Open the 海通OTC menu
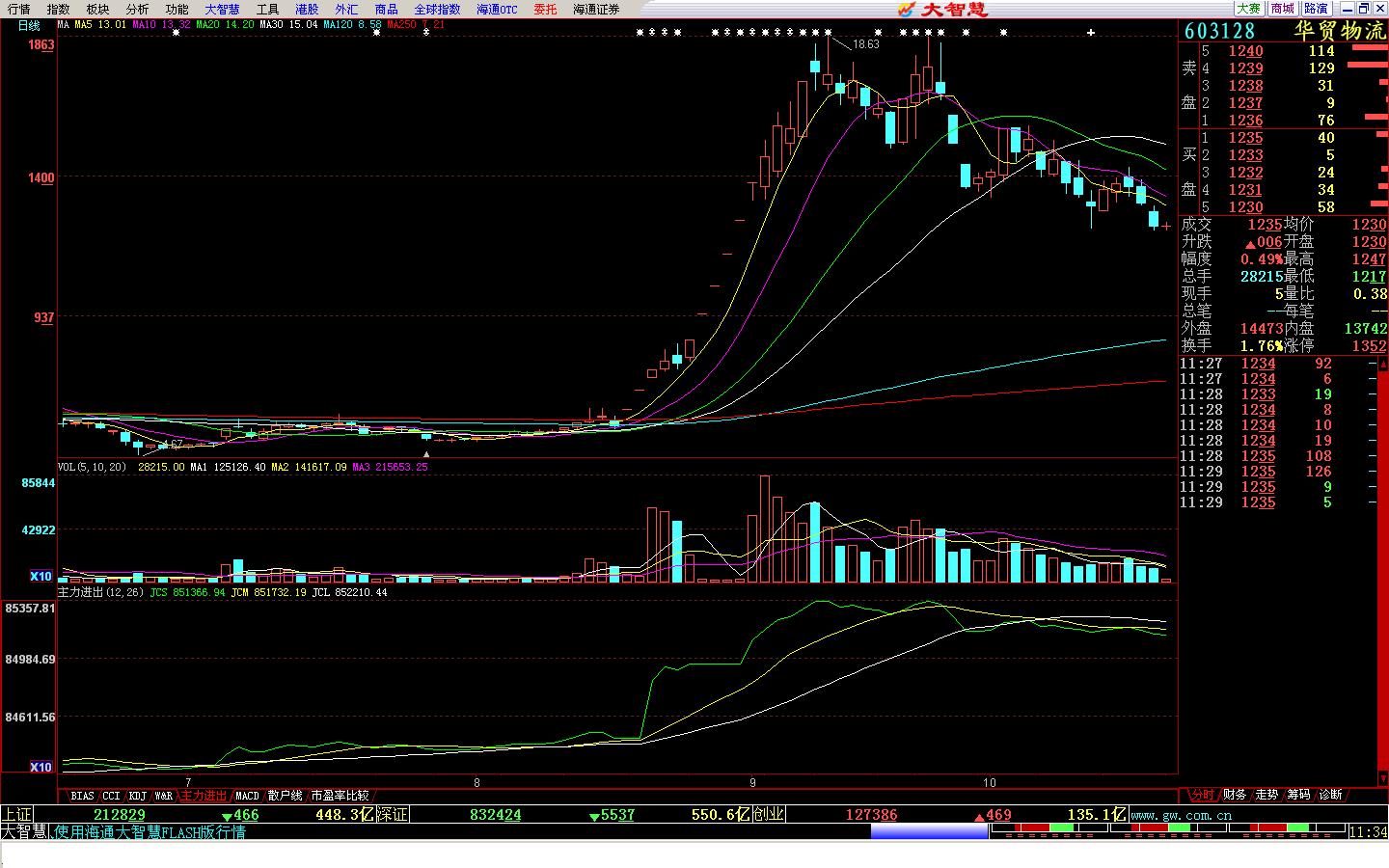The height and width of the screenshot is (868, 1389). click(497, 9)
